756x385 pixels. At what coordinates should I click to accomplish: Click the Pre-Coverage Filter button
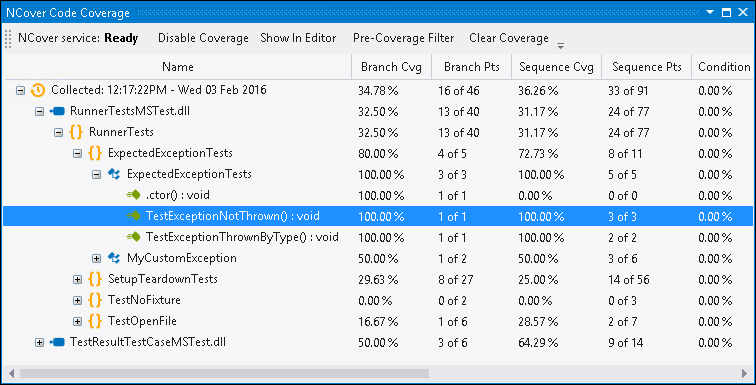click(x=404, y=38)
